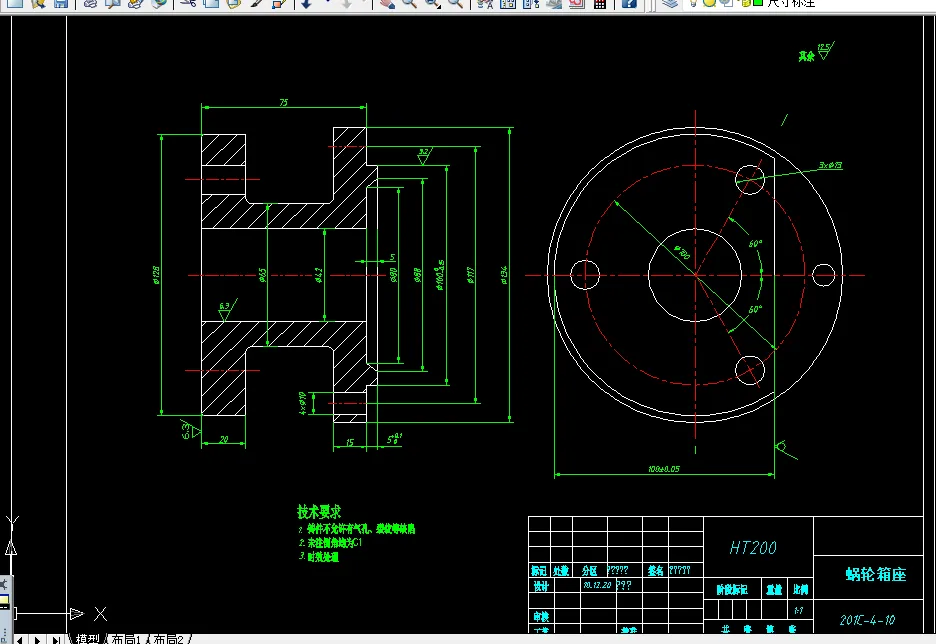
Task: Select the 75 width dimension text
Action: 284,103
